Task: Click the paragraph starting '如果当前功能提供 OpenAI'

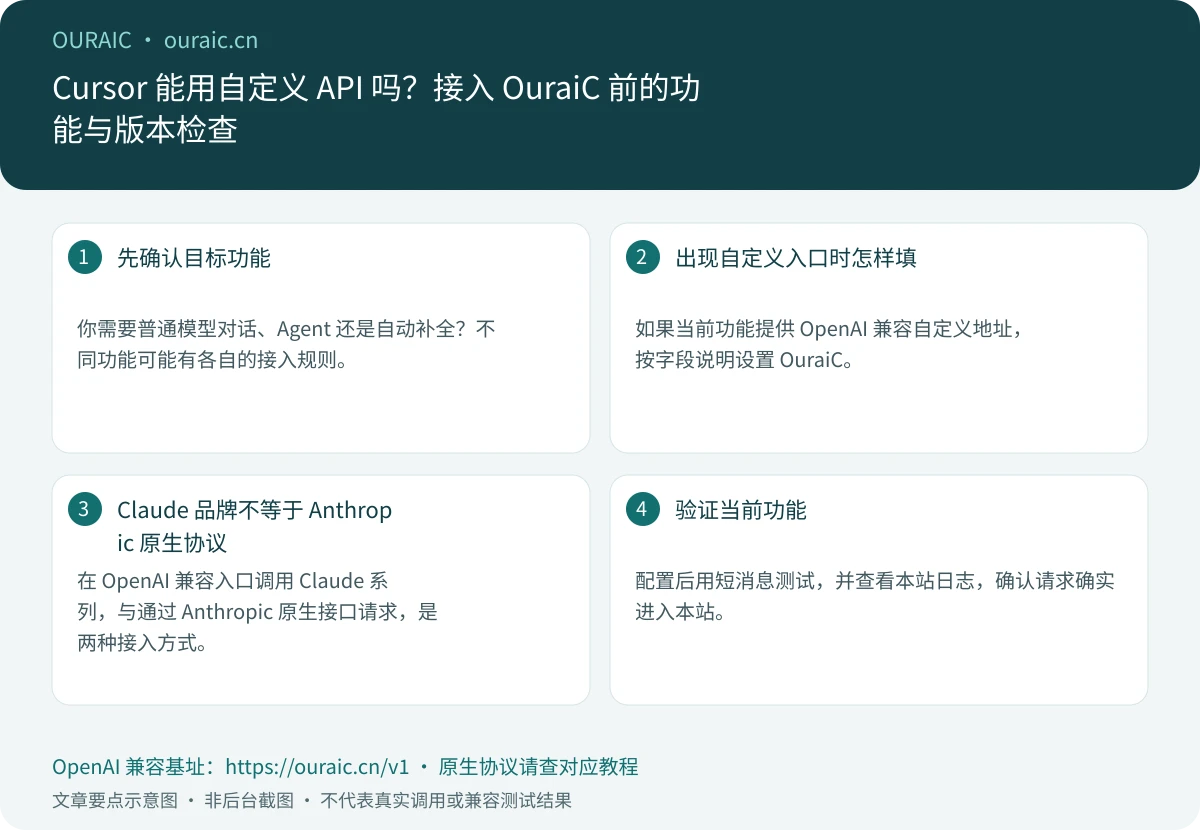Action: click(x=831, y=344)
